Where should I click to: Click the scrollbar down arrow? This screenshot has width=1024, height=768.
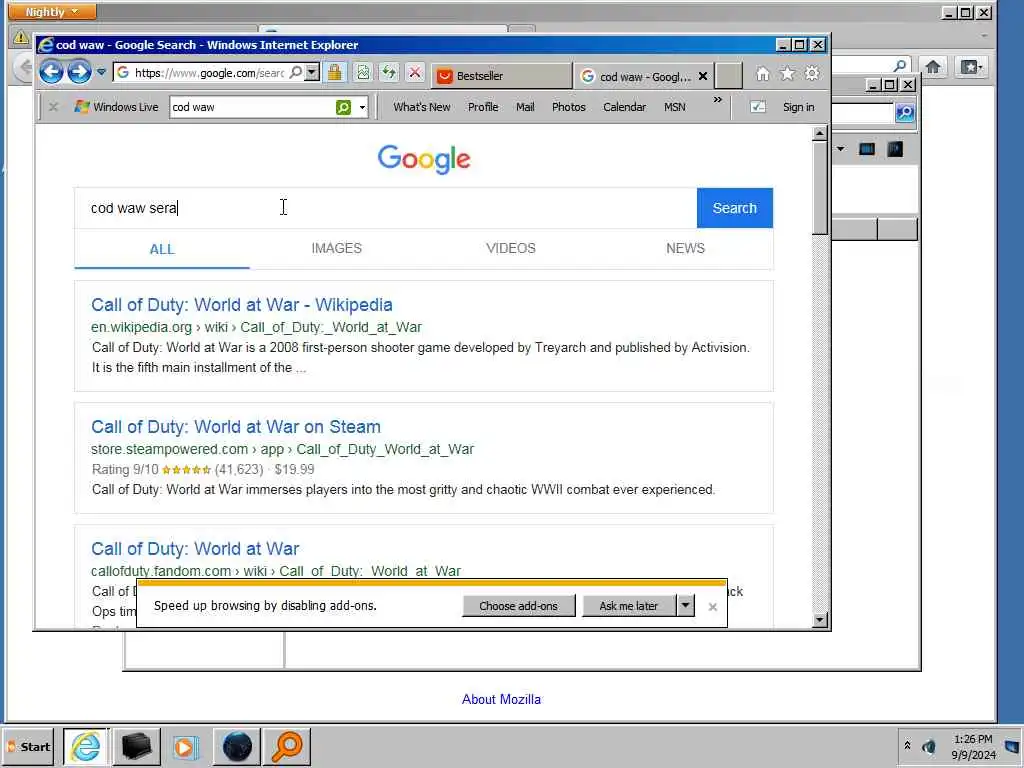[820, 620]
